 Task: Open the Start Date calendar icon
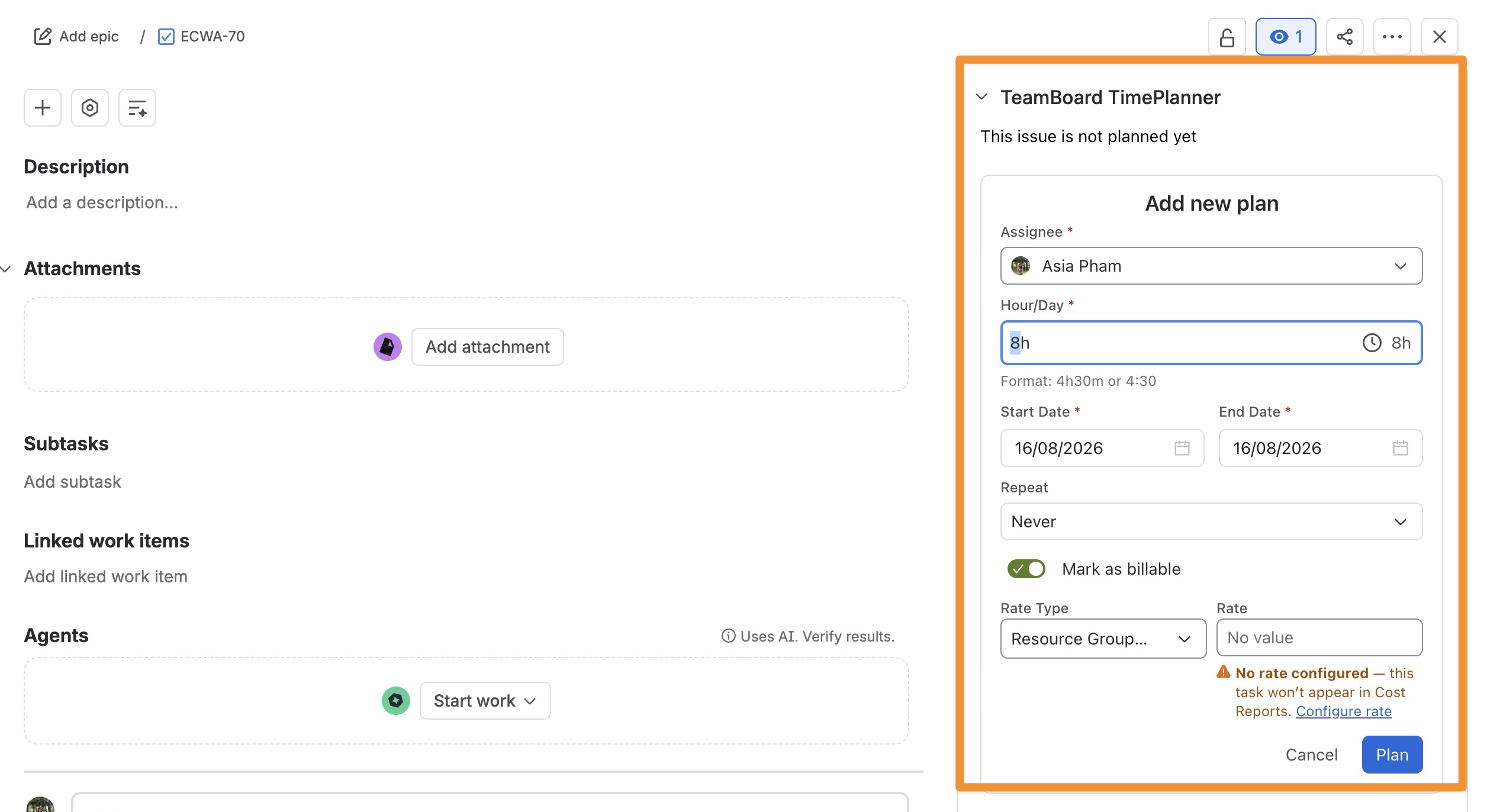tap(1182, 448)
